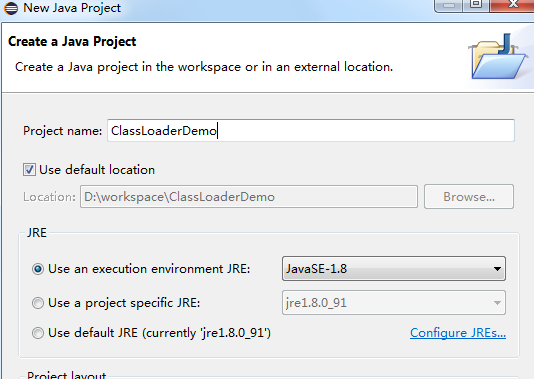534x379 pixels.
Task: Select Use a project specific JRE
Action: 38,303
